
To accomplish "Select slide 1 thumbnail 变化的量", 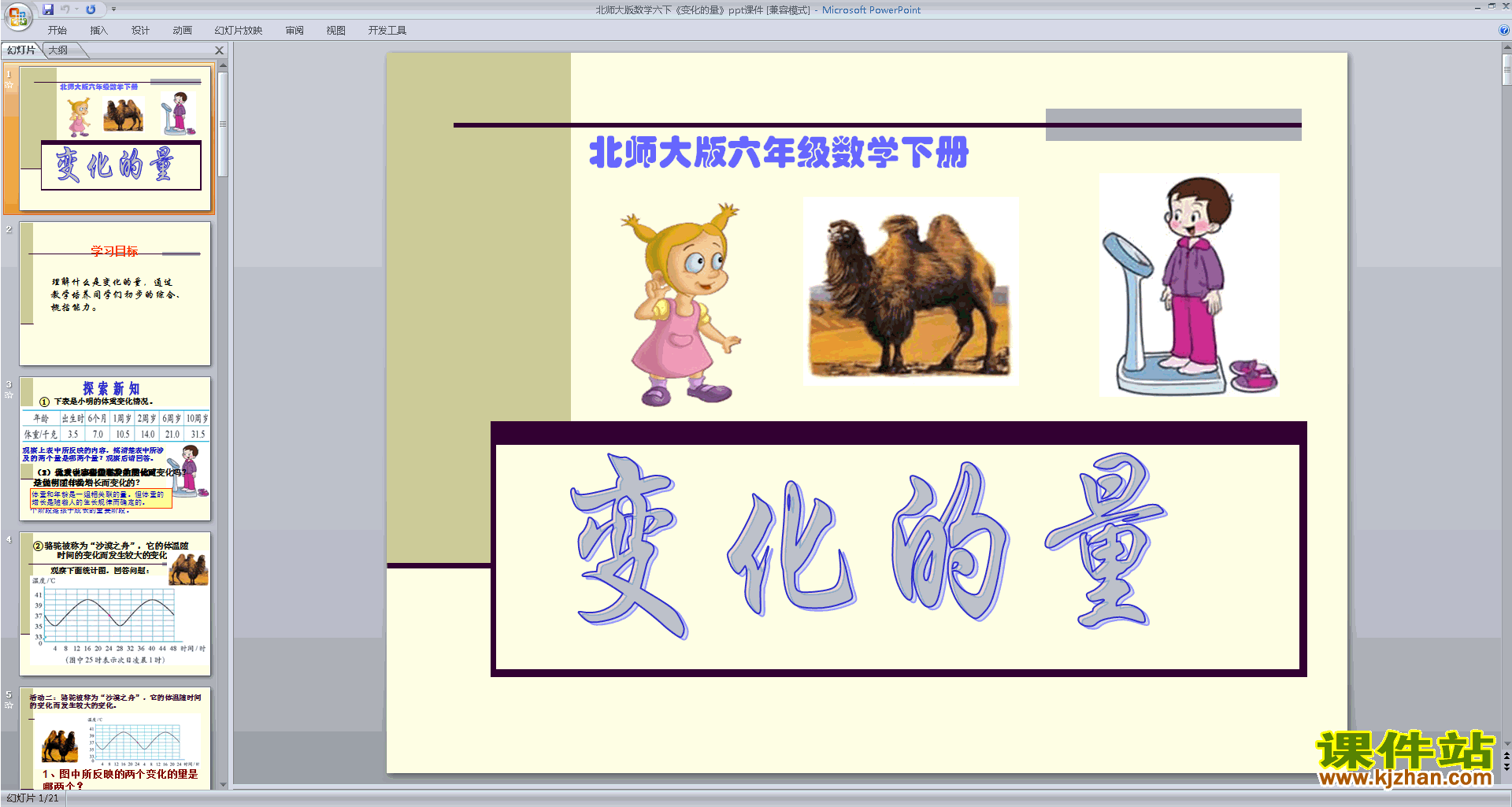I will [115, 139].
